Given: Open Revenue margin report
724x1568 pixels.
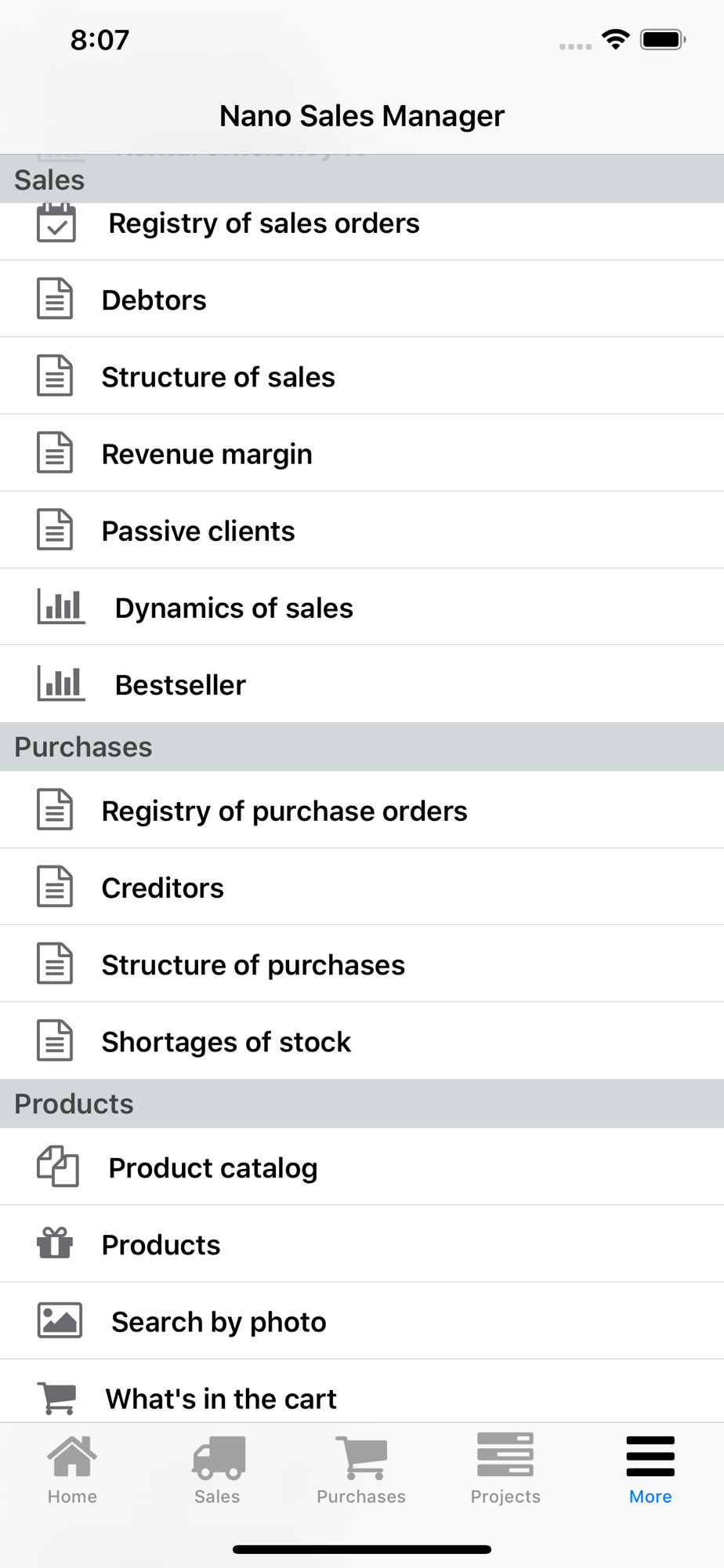Looking at the screenshot, I should [x=207, y=454].
